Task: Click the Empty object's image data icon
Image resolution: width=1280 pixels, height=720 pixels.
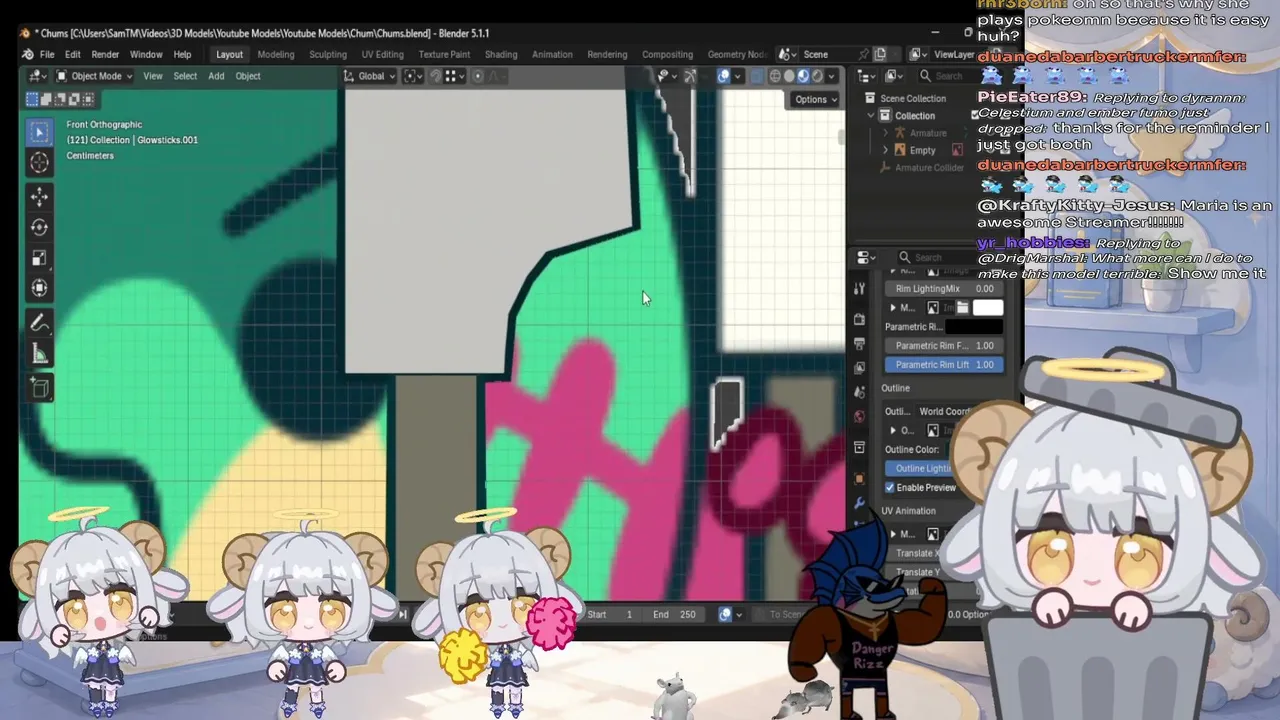Action: pyautogui.click(x=957, y=150)
